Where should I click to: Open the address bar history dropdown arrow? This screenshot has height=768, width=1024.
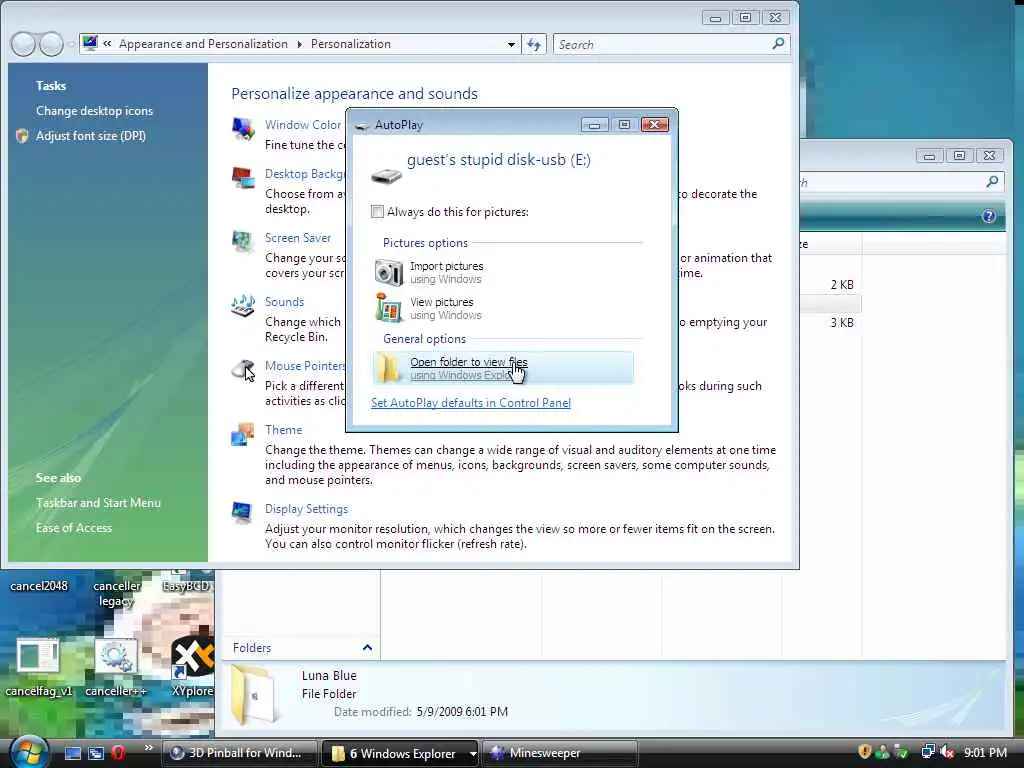[x=511, y=44]
